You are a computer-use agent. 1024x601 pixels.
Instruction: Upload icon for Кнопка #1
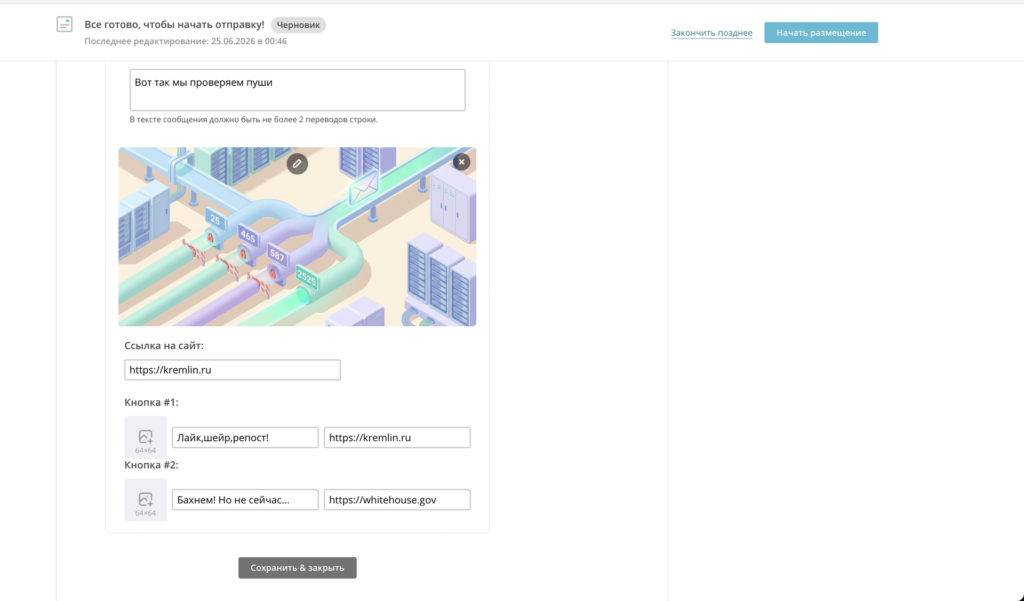point(145,438)
